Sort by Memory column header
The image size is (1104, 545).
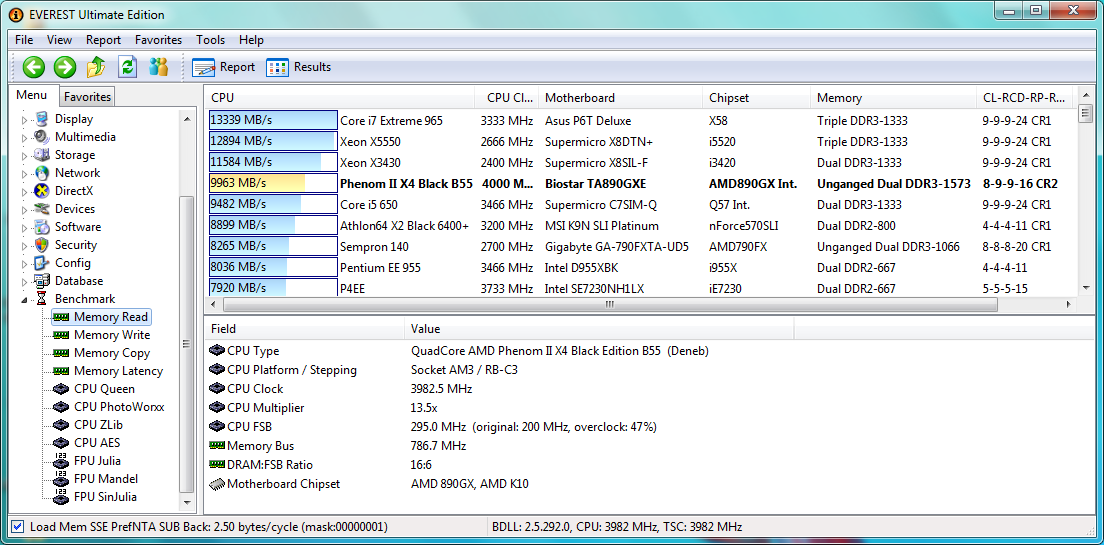(893, 98)
